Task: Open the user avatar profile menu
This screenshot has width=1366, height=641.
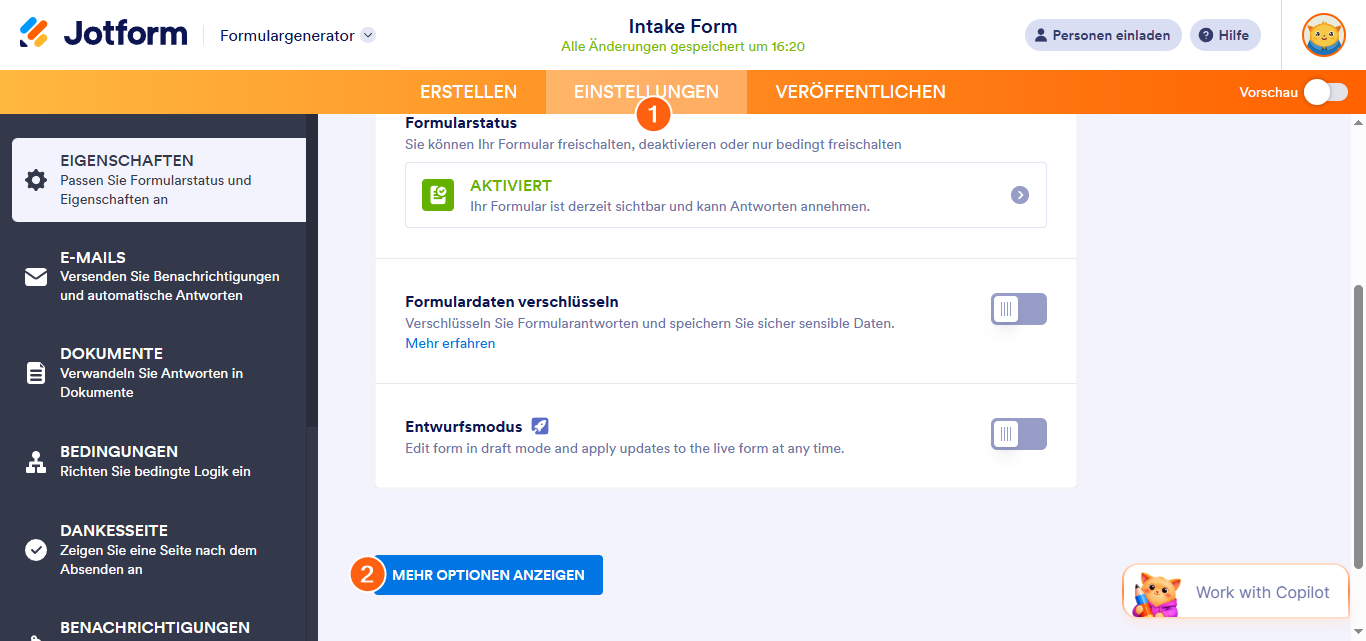Action: pyautogui.click(x=1323, y=35)
